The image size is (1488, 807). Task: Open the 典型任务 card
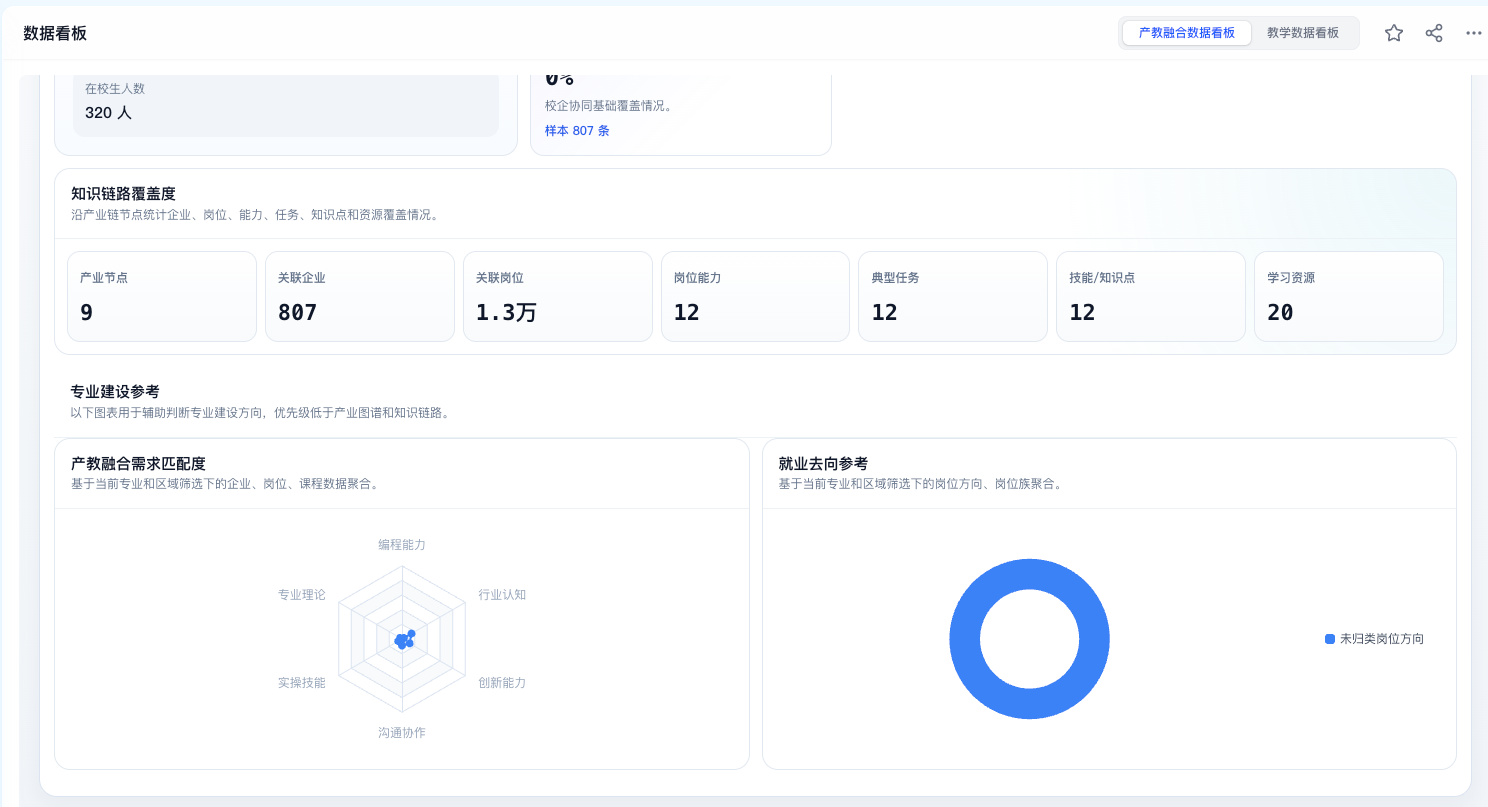coord(953,297)
